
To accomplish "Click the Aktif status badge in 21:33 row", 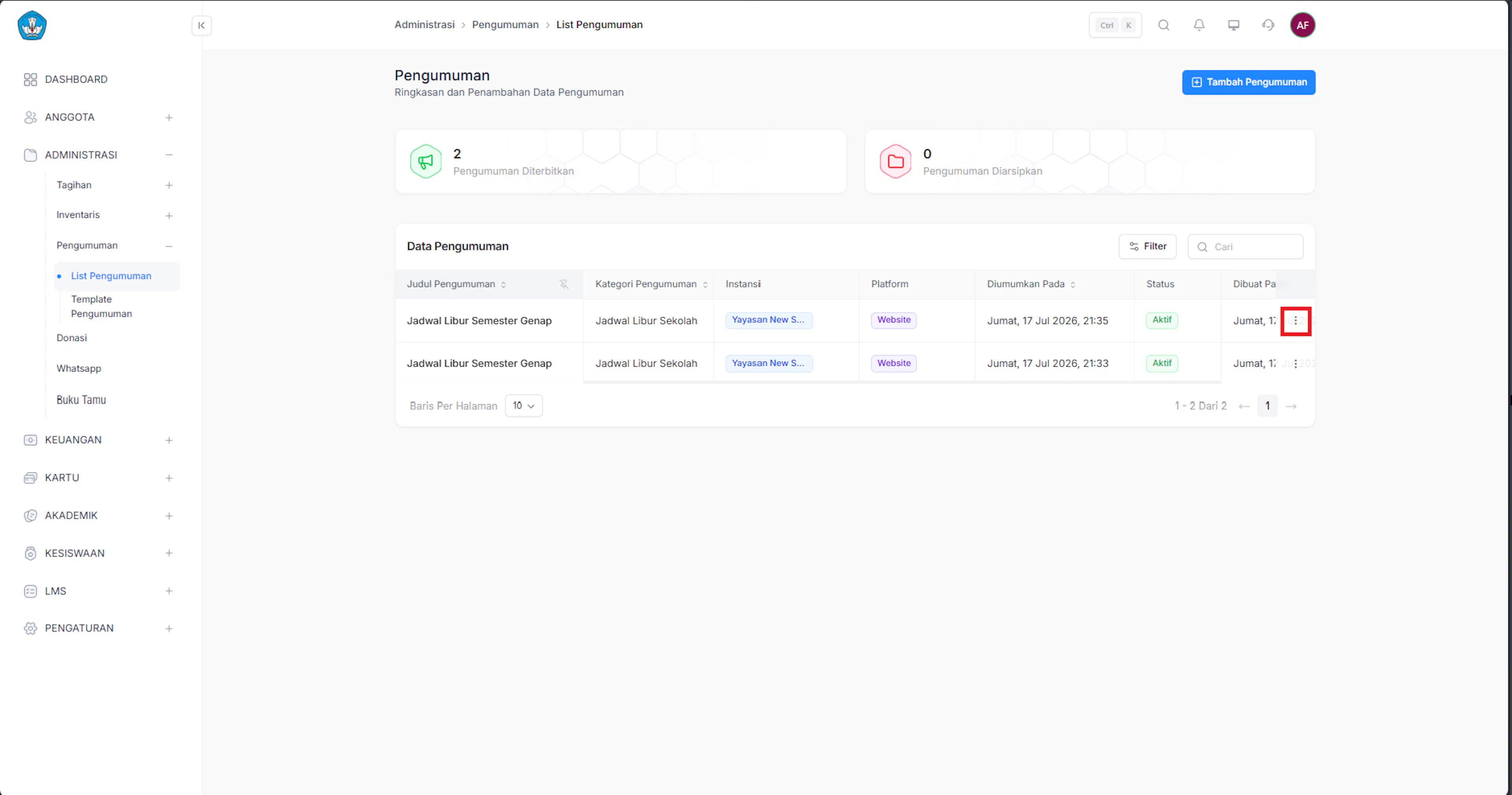I will click(1162, 364).
